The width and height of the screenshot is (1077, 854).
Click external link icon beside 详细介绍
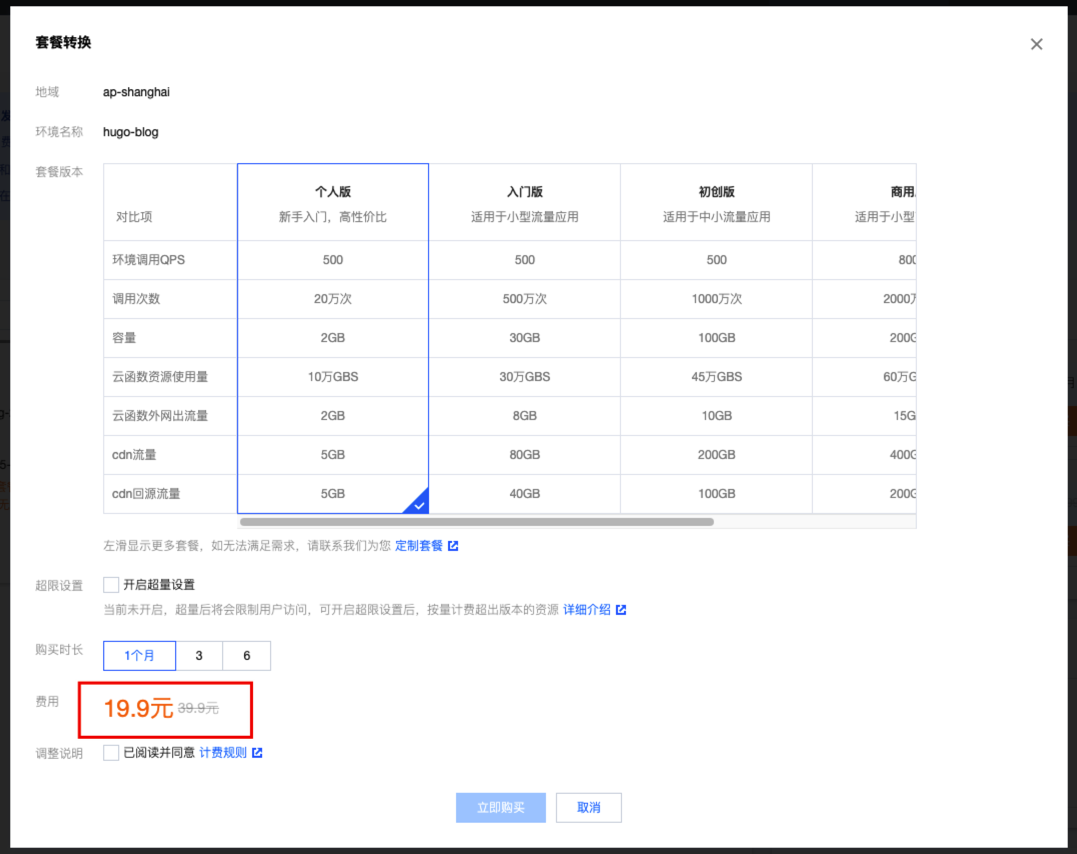tap(621, 609)
